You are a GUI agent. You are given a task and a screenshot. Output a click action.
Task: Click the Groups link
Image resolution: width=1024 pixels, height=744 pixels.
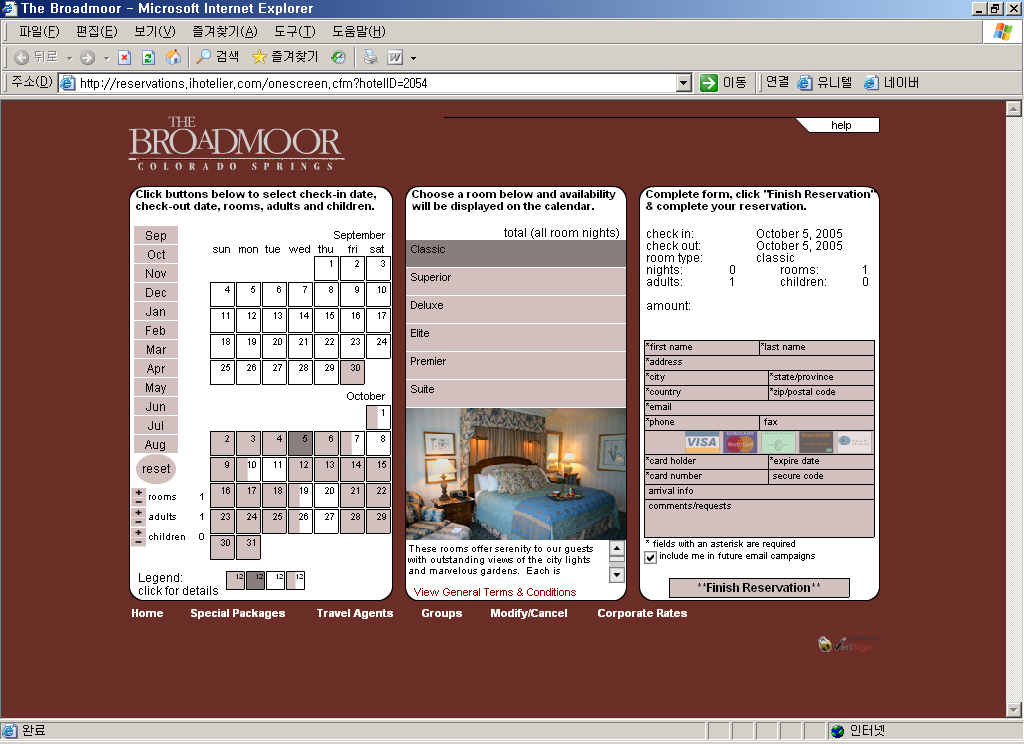tap(441, 613)
